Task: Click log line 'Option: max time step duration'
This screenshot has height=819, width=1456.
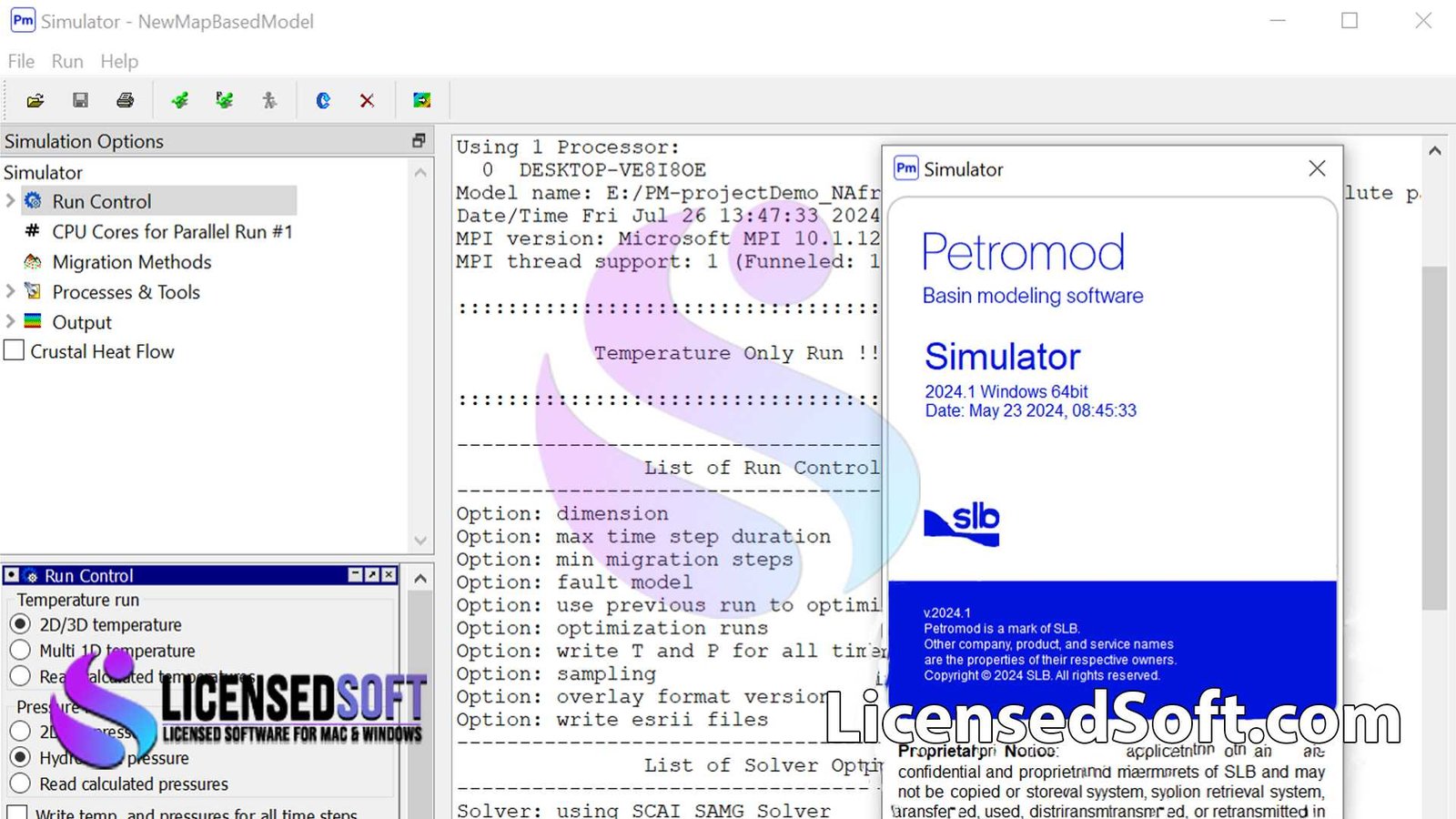Action: 643,537
